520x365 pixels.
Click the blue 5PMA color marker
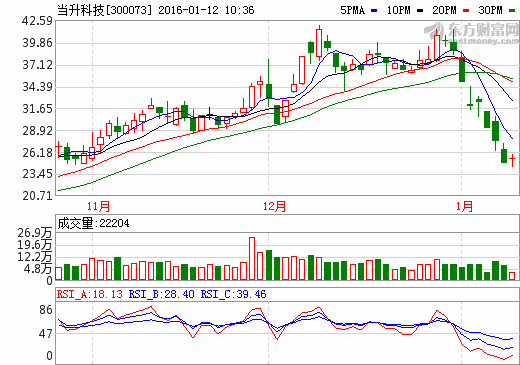pos(374,11)
